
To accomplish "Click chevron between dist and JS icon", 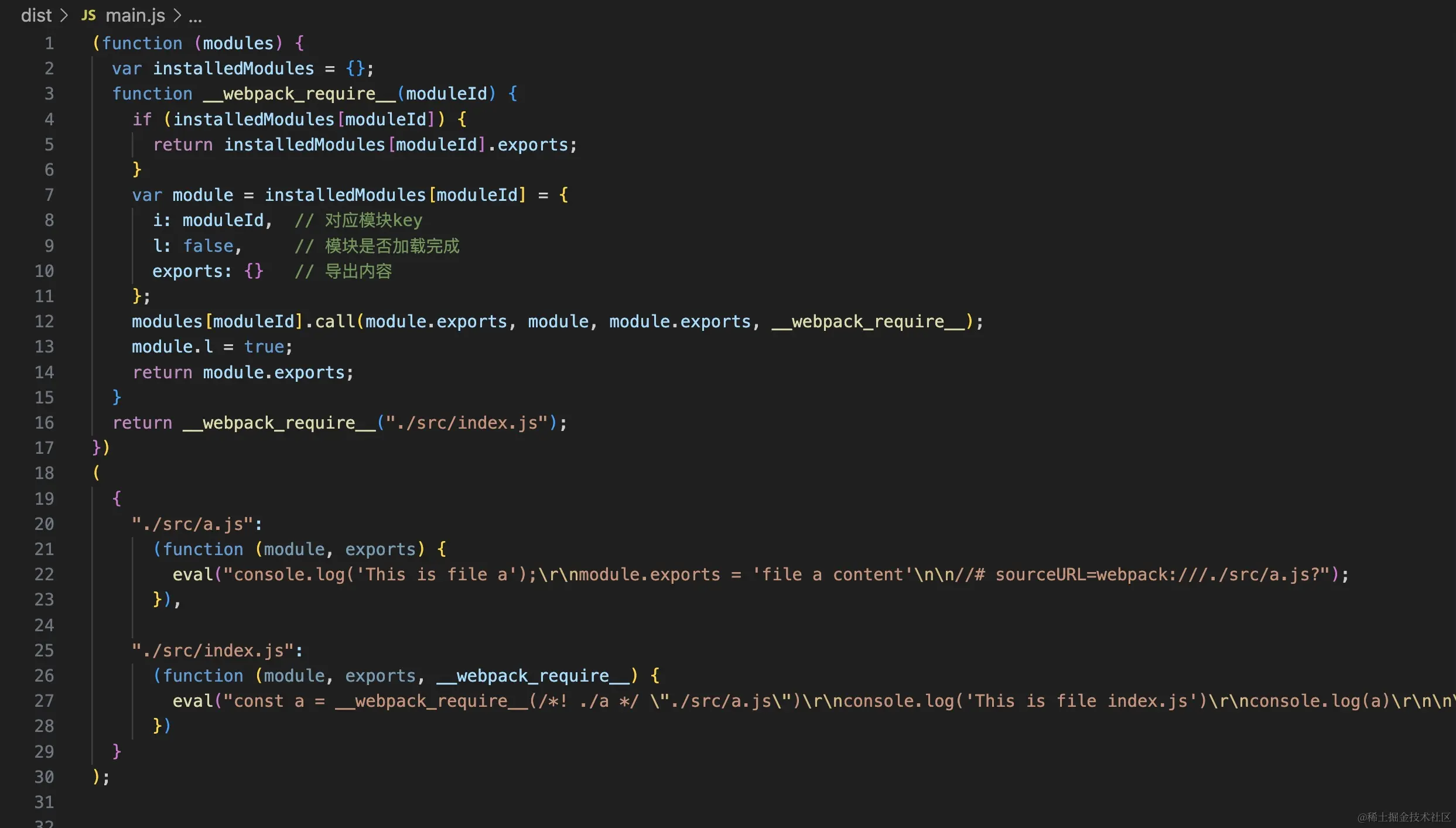I will click(64, 15).
